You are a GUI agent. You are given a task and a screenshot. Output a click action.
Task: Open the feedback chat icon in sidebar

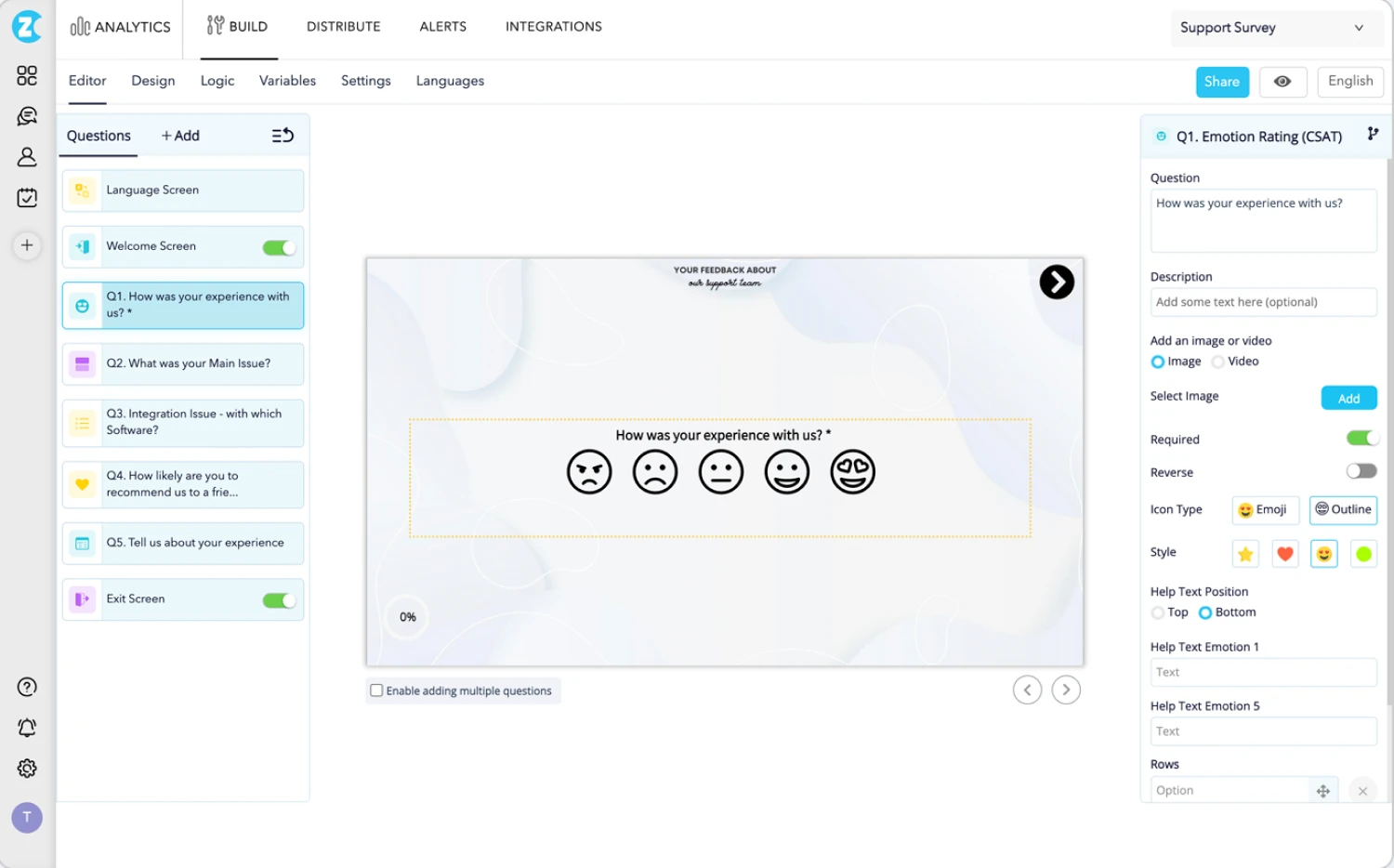[26, 116]
